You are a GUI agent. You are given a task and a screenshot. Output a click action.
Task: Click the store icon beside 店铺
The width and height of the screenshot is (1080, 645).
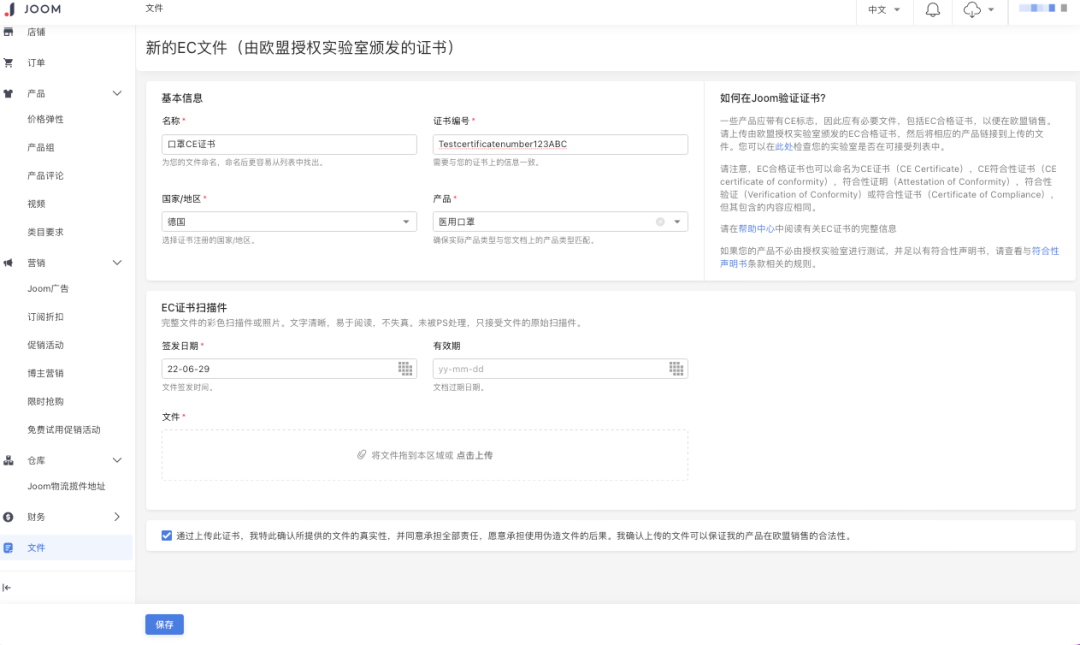click(8, 32)
